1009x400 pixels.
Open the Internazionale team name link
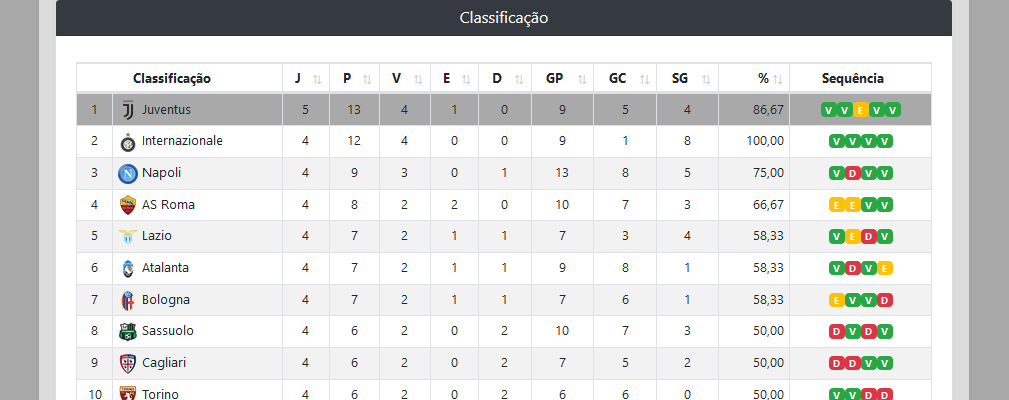pos(182,141)
